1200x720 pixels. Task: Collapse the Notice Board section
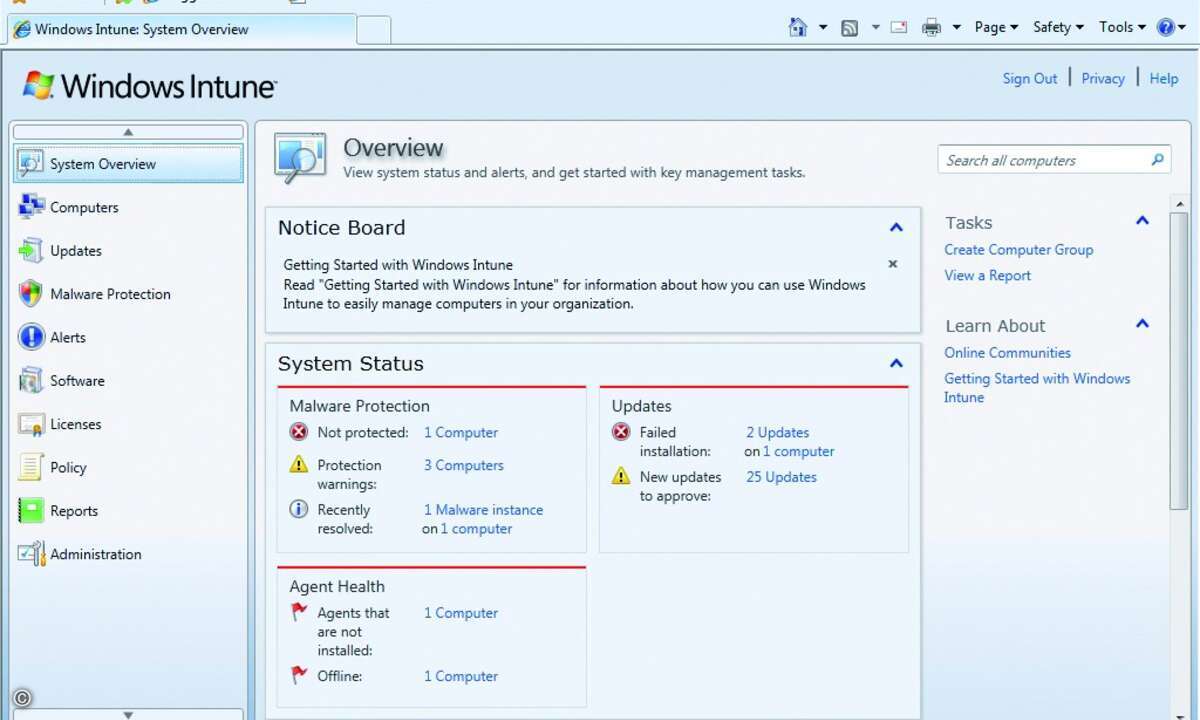click(x=897, y=228)
